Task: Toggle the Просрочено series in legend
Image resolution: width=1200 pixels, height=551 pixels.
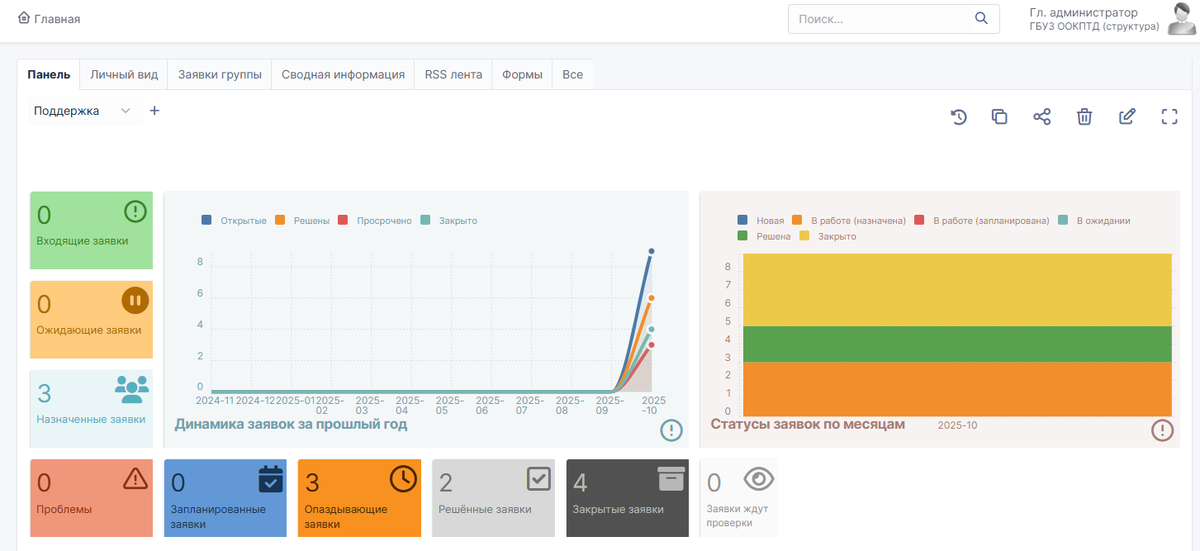Action: (375, 220)
